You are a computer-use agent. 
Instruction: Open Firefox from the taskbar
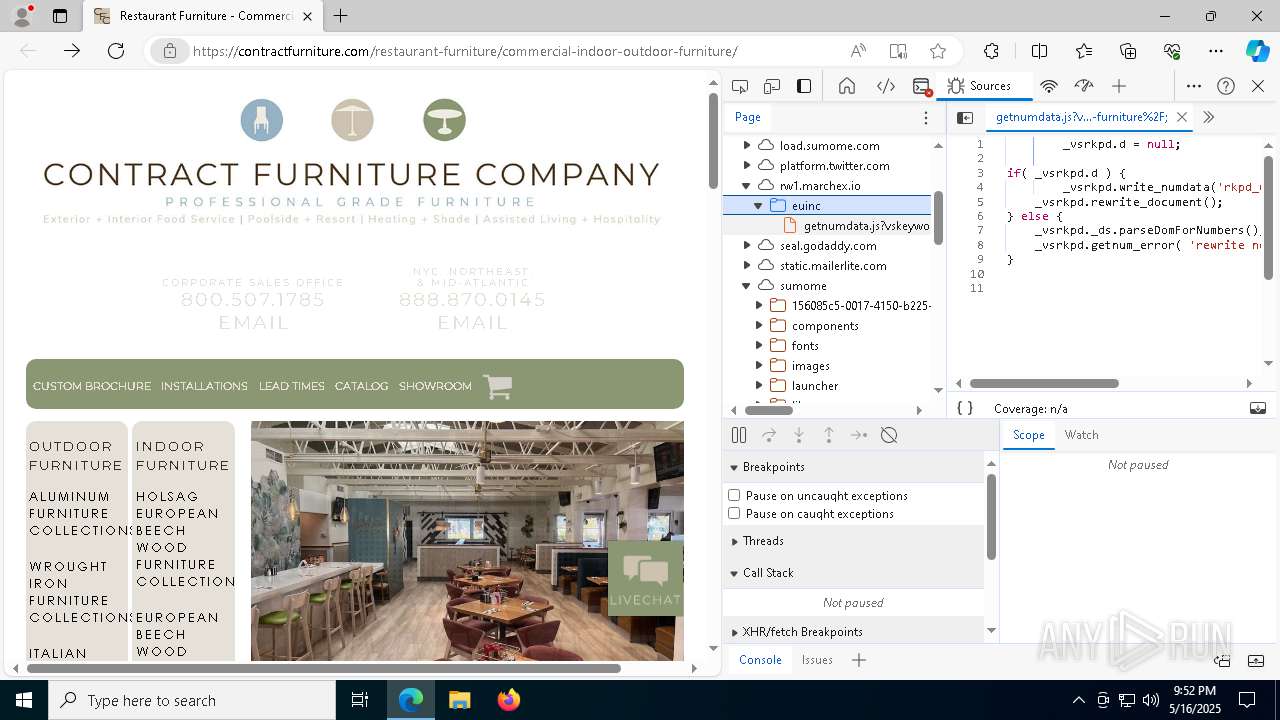508,700
